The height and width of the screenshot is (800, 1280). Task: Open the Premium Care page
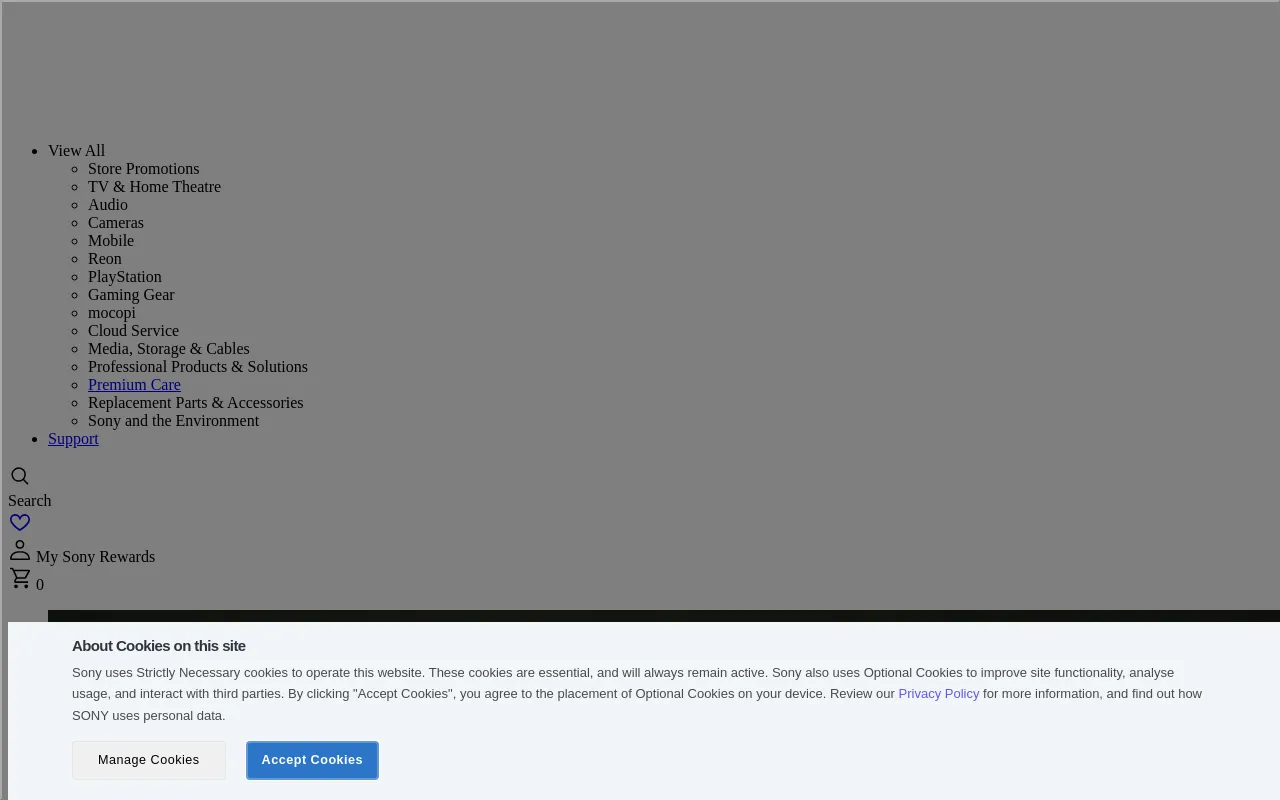(134, 385)
